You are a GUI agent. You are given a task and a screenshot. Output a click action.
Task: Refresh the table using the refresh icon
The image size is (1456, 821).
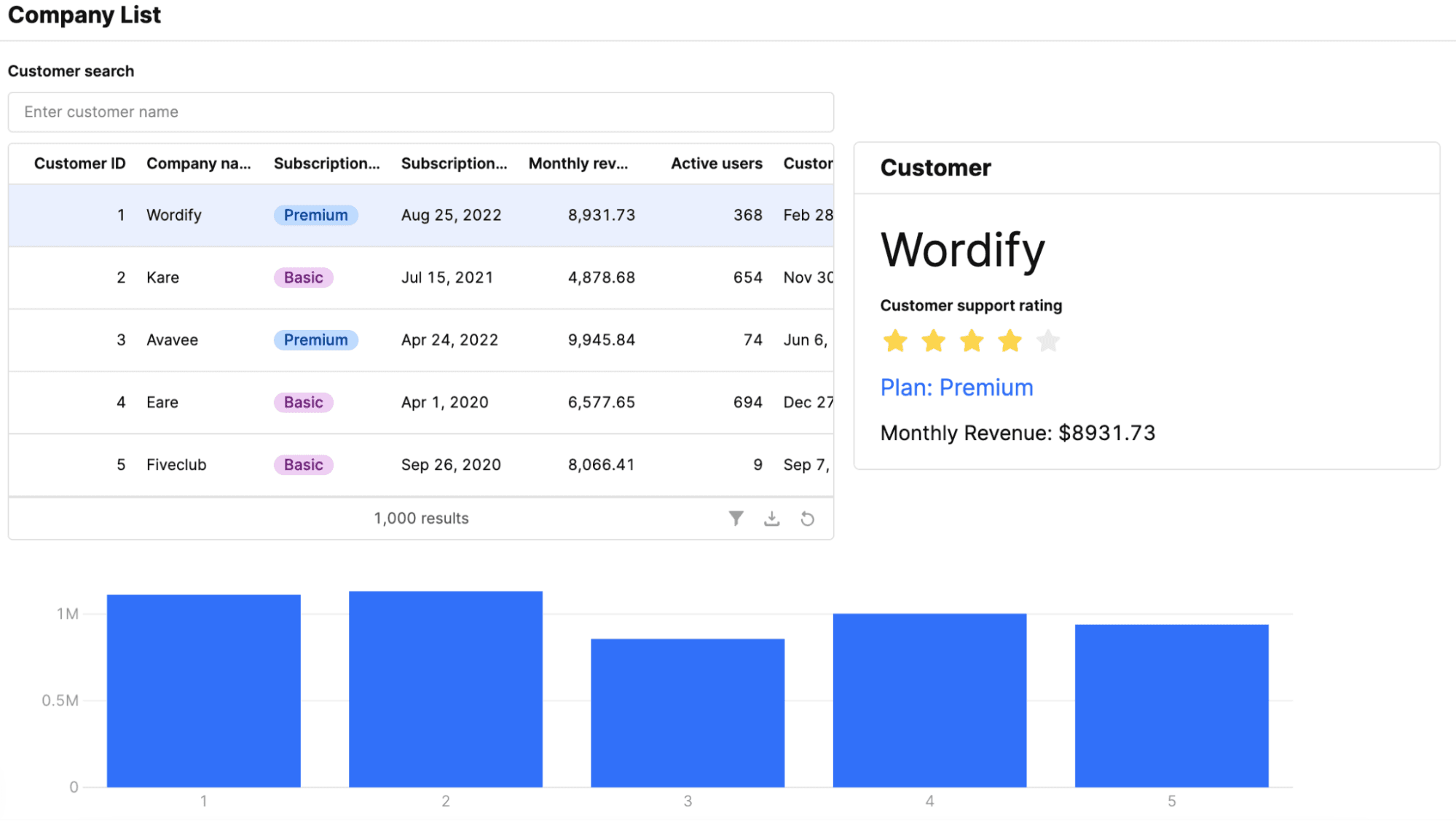point(808,518)
